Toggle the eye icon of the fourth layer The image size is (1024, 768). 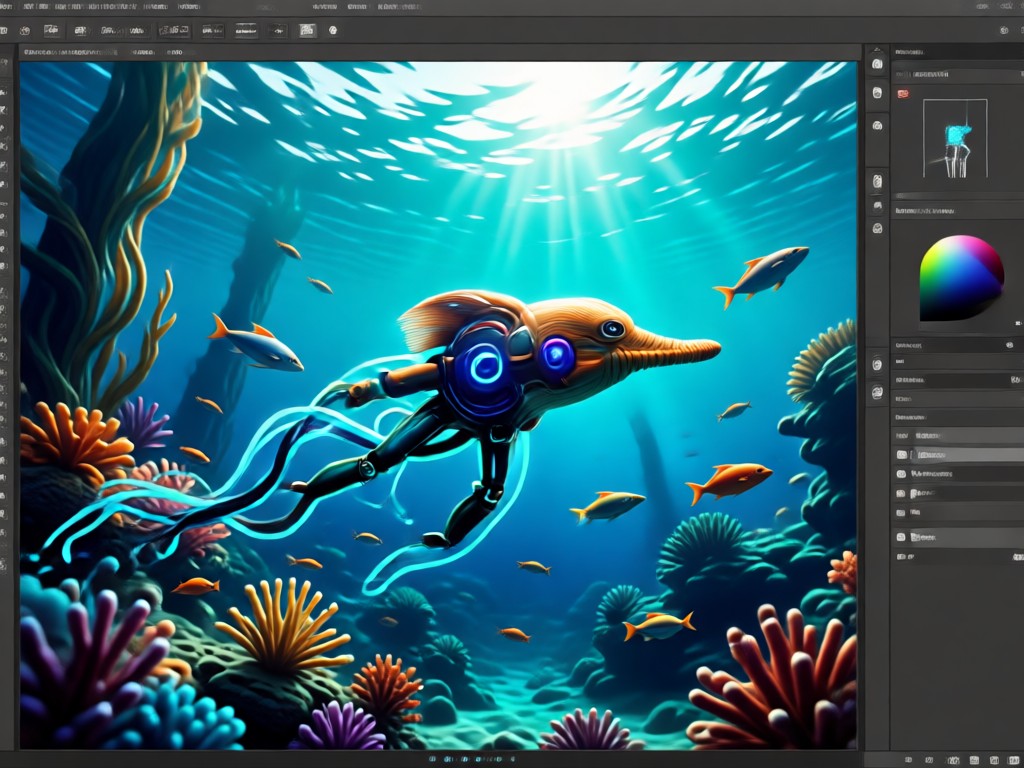coord(902,513)
